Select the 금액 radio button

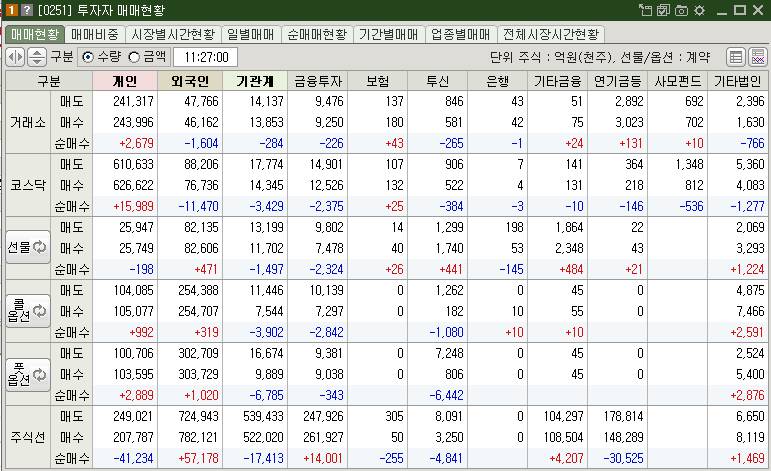pyautogui.click(x=134, y=57)
